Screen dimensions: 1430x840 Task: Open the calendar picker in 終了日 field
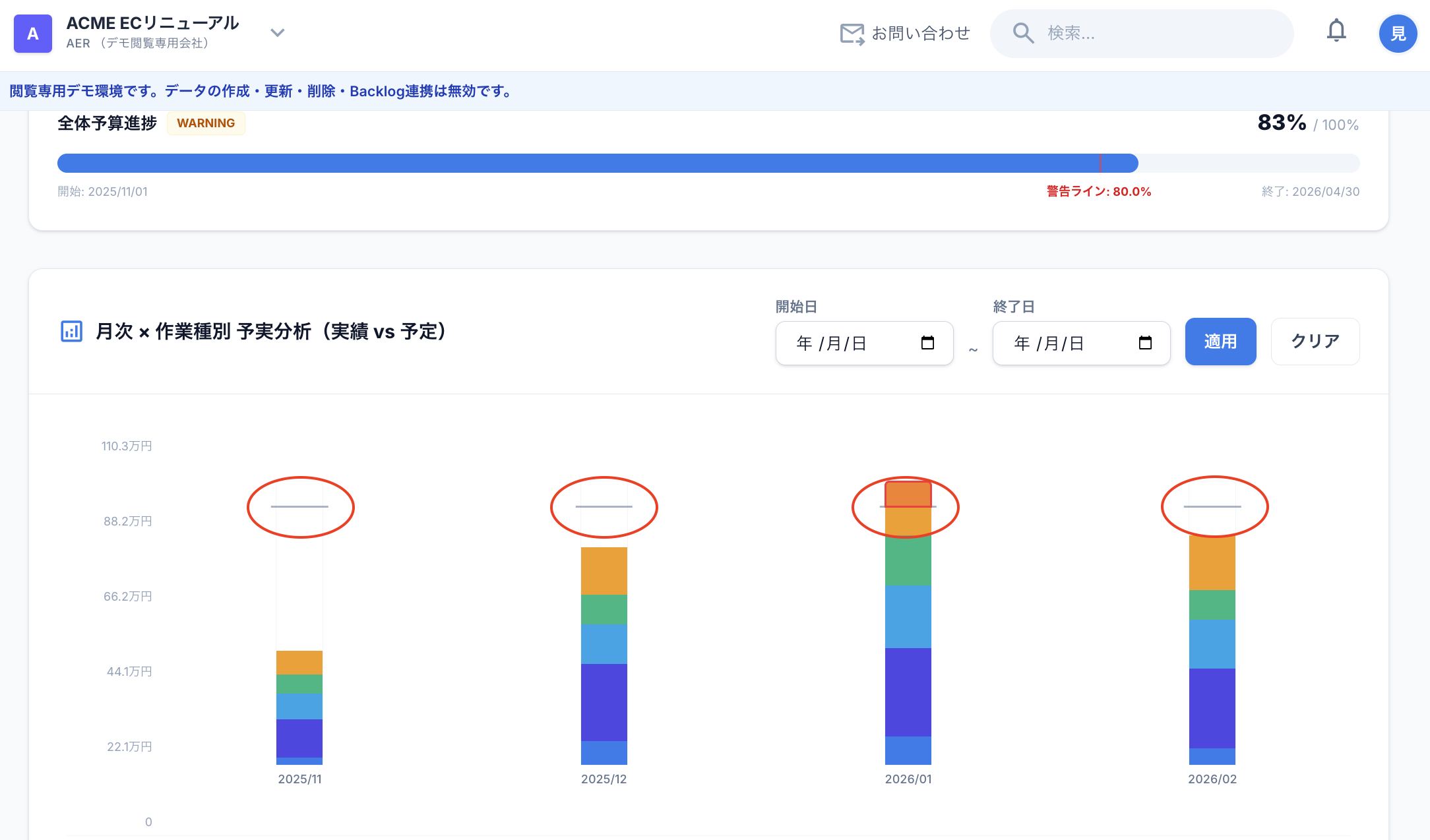point(1146,343)
